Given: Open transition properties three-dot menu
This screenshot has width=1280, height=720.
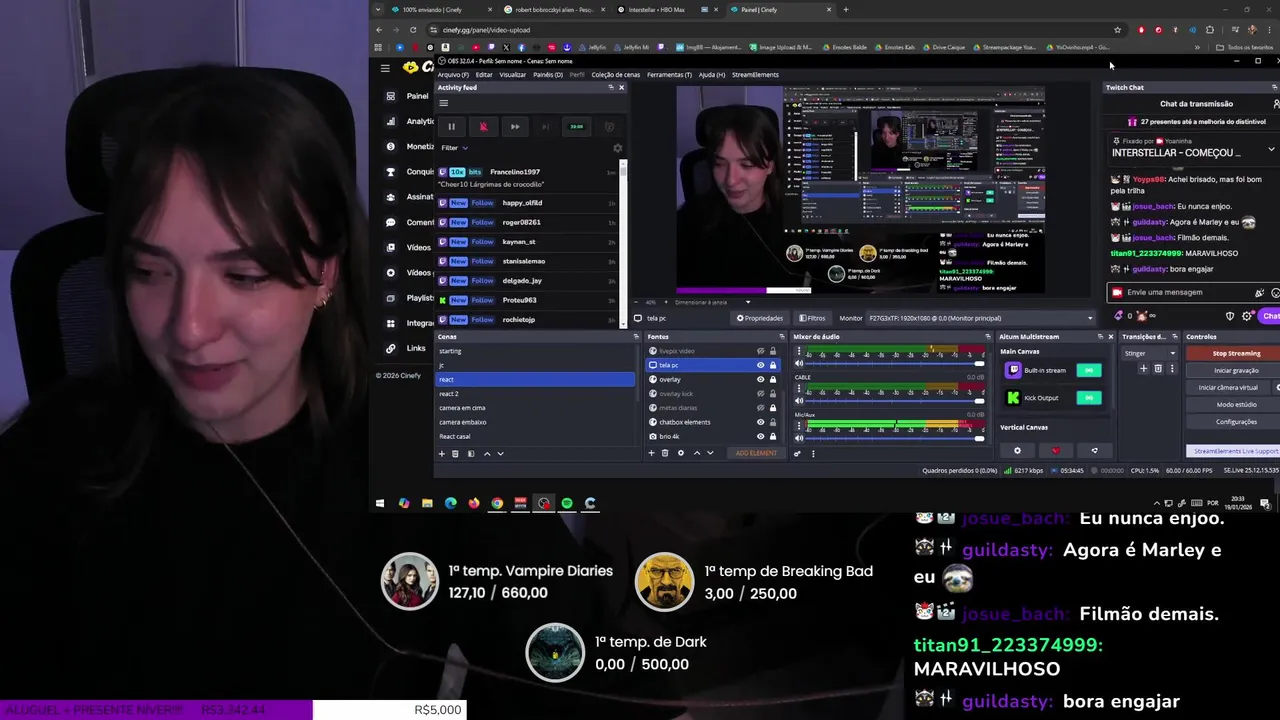Looking at the screenshot, I should [x=1172, y=369].
